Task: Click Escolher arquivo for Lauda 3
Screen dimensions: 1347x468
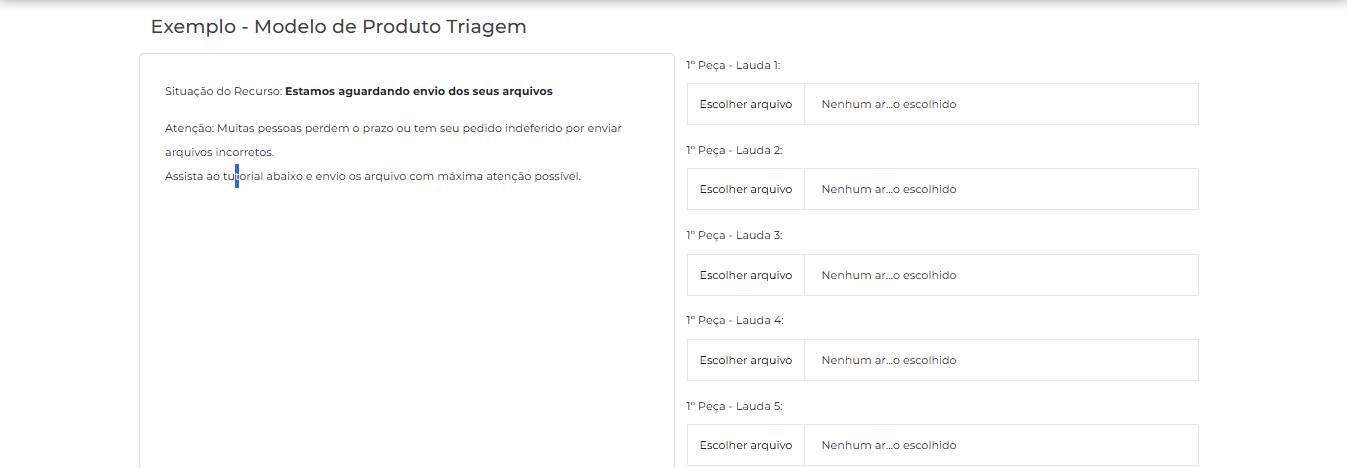Action: point(746,275)
